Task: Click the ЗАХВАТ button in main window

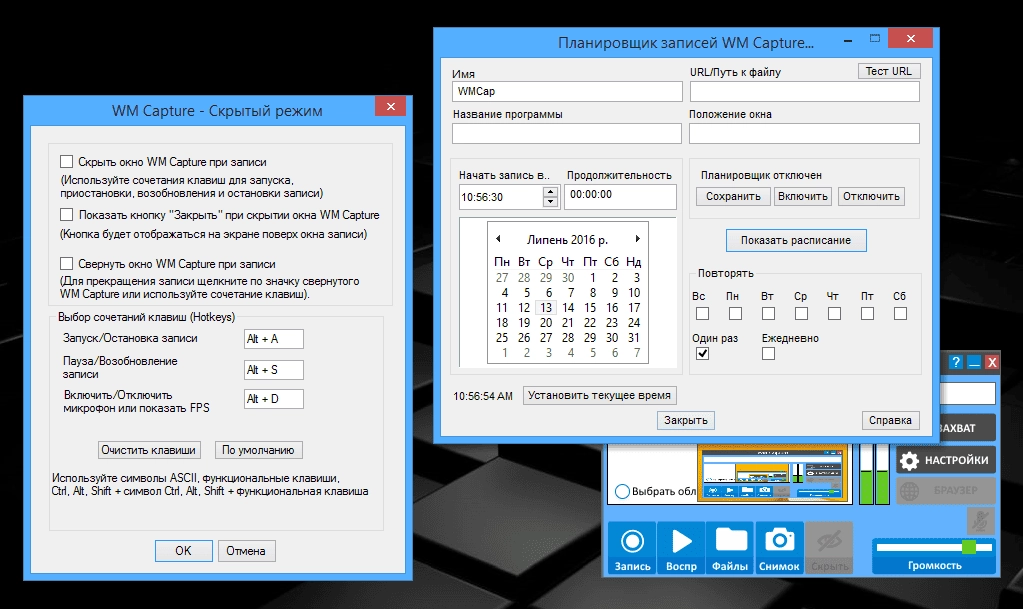Action: [968, 428]
